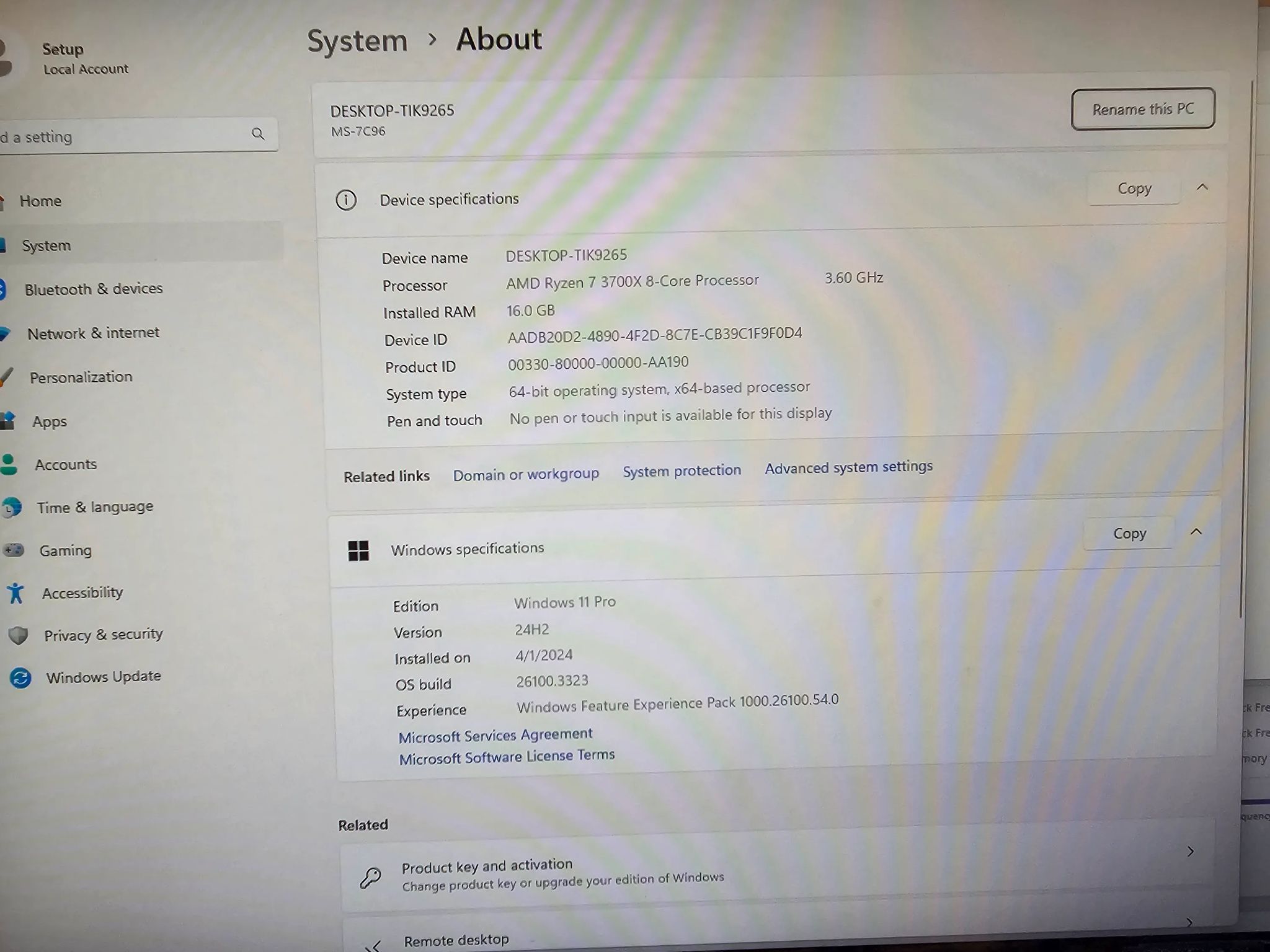1270x952 pixels.
Task: Click System in the breadcrumb header
Action: (x=357, y=42)
